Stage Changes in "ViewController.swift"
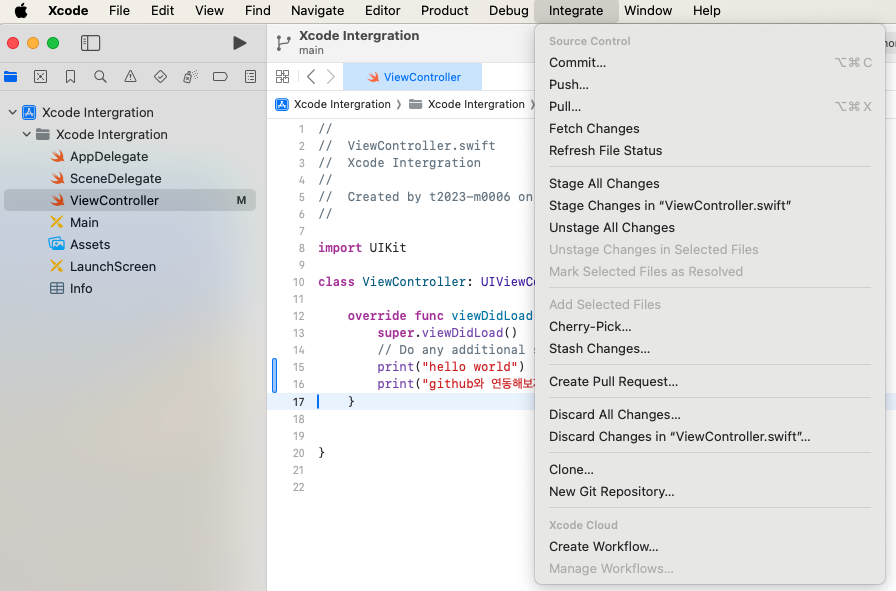This screenshot has width=896, height=591. pos(710,206)
